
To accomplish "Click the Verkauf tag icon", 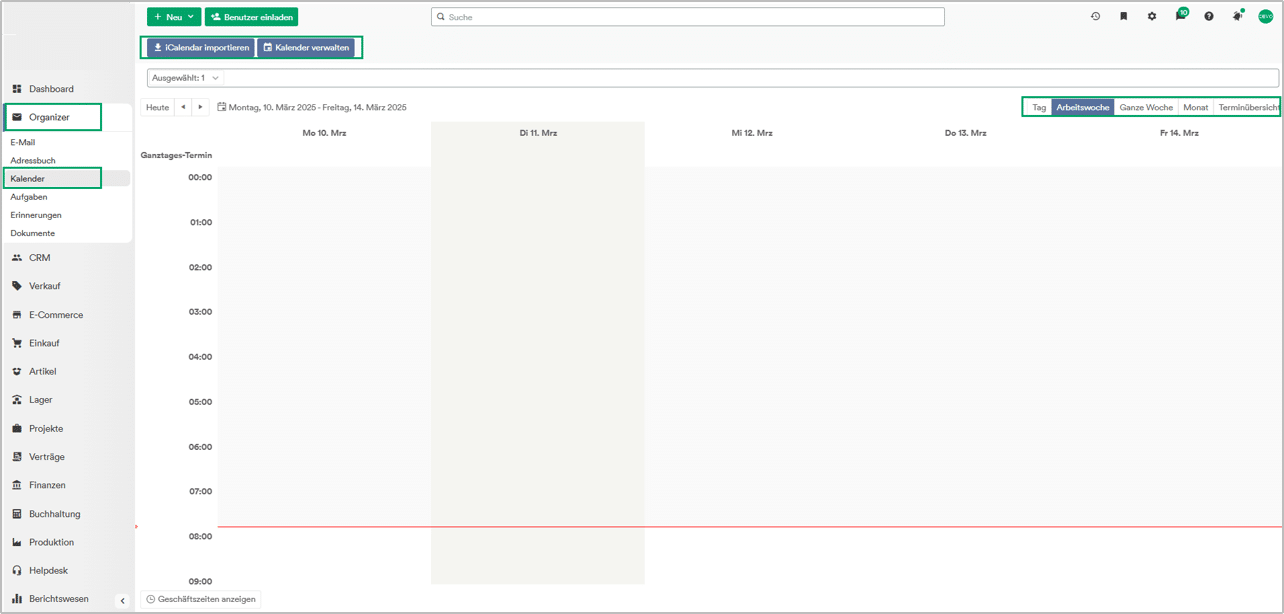I will point(17,286).
